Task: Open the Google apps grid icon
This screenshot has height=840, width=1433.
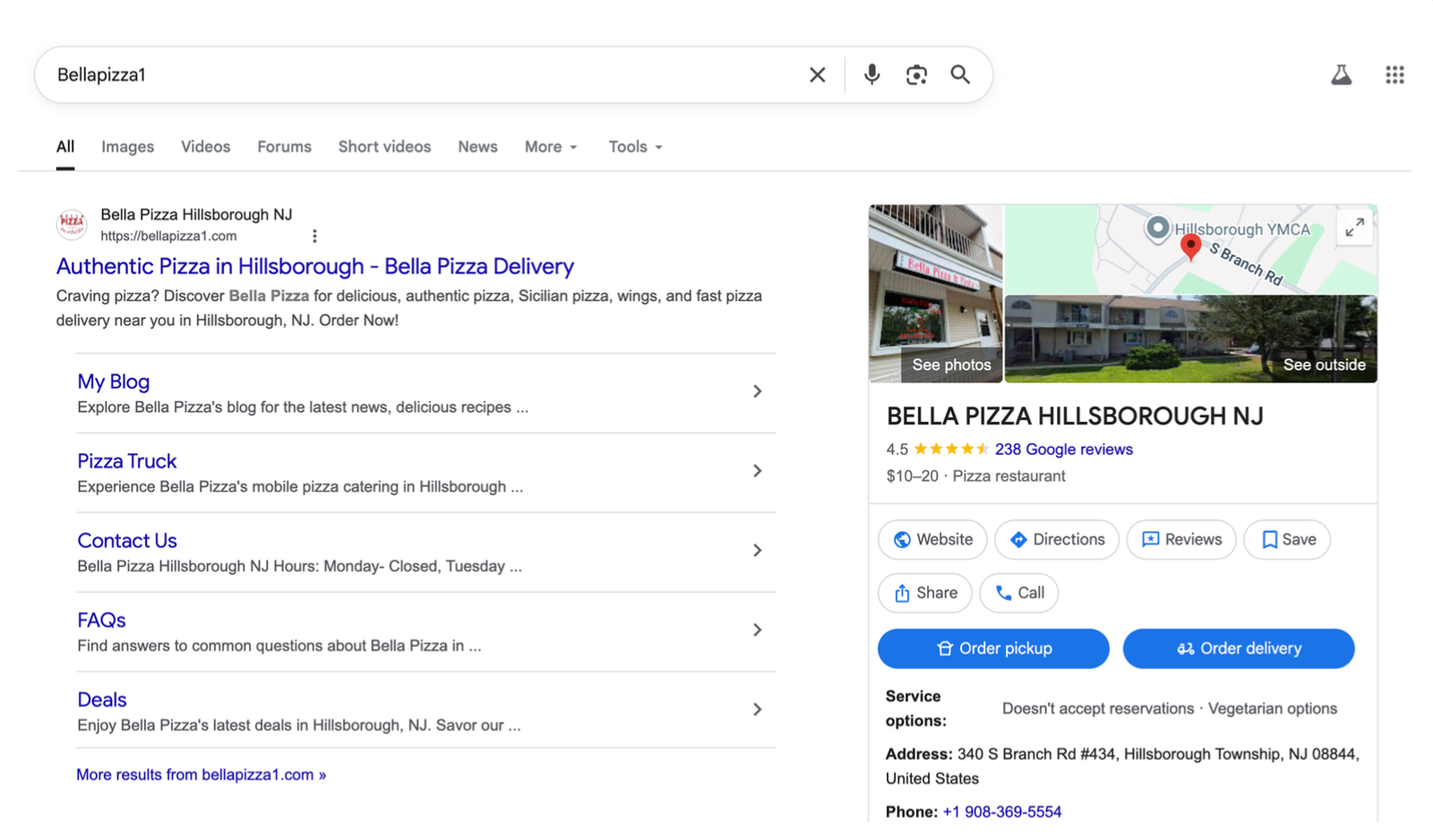Action: [x=1394, y=74]
